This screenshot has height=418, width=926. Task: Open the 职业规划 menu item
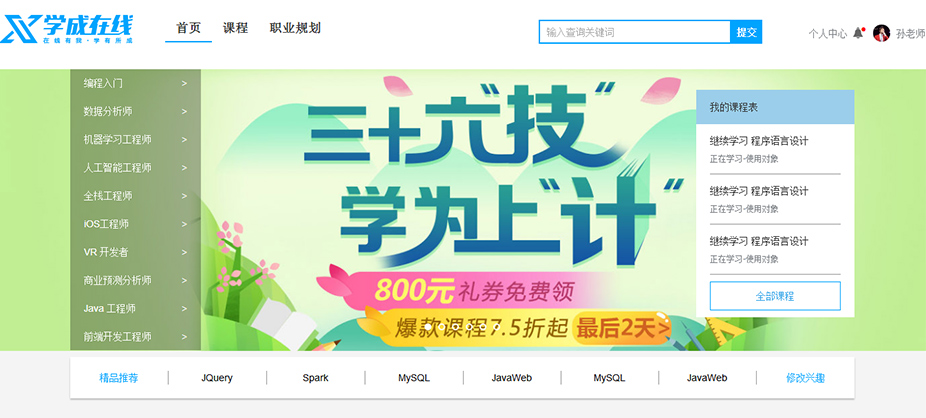pos(295,28)
